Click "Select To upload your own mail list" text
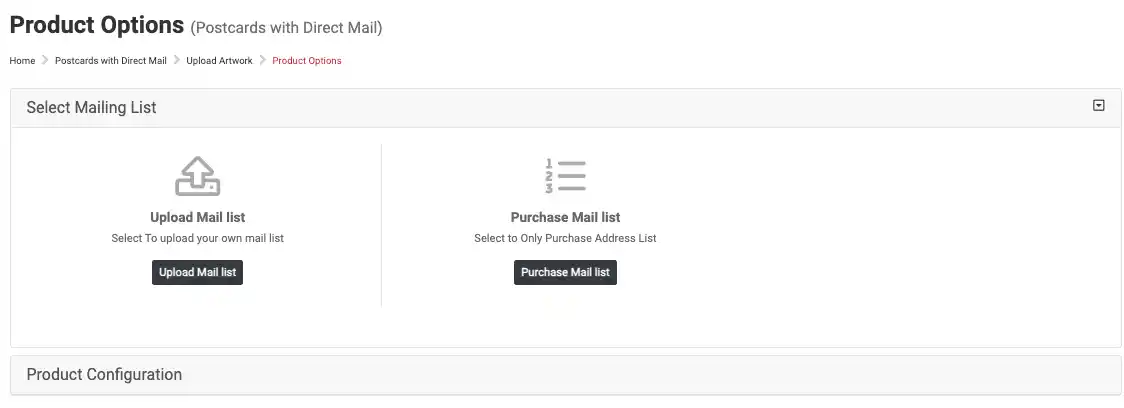 pyautogui.click(x=197, y=239)
